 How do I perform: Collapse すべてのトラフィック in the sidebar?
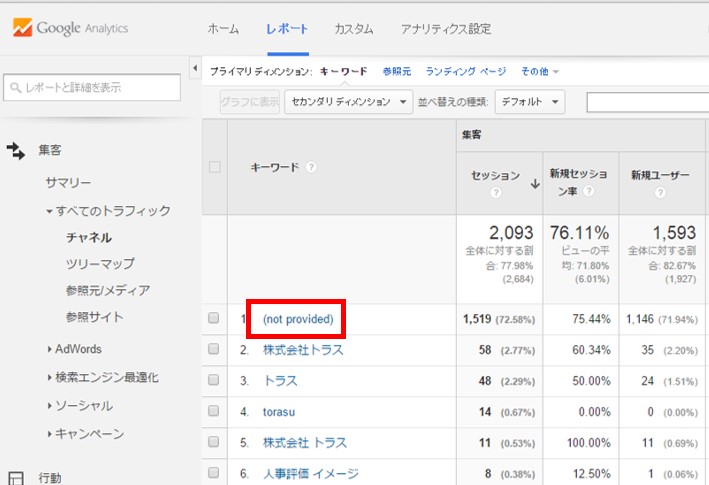point(49,211)
